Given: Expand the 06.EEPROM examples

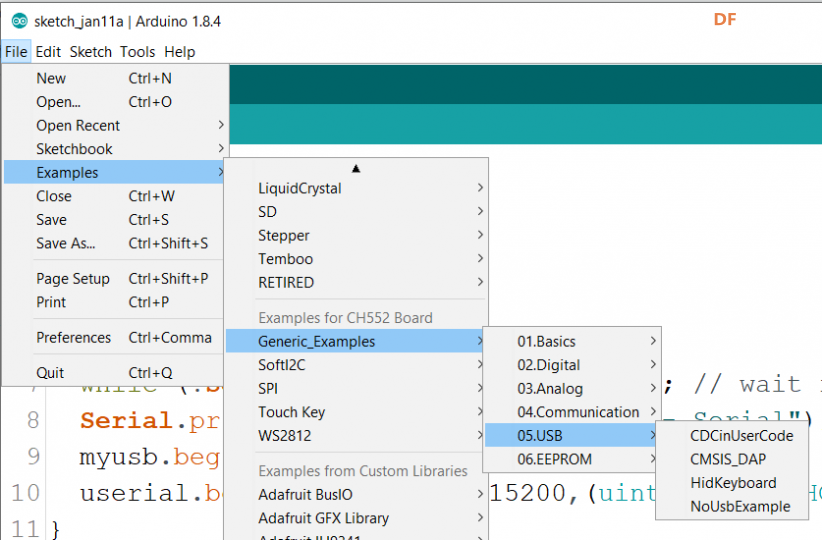Looking at the screenshot, I should coord(572,459).
